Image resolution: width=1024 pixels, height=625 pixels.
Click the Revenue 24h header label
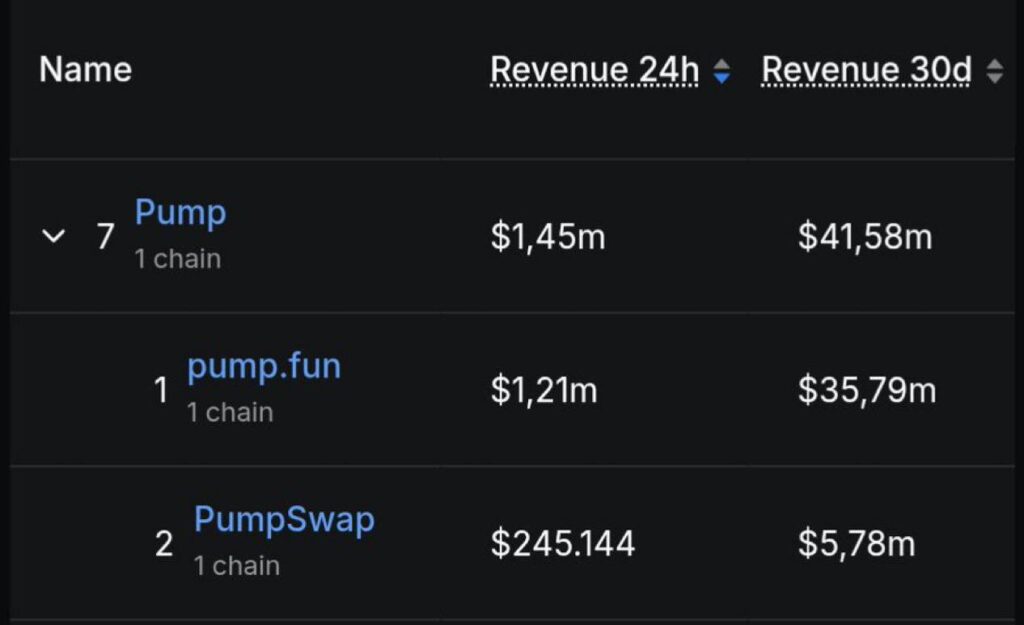coord(594,71)
